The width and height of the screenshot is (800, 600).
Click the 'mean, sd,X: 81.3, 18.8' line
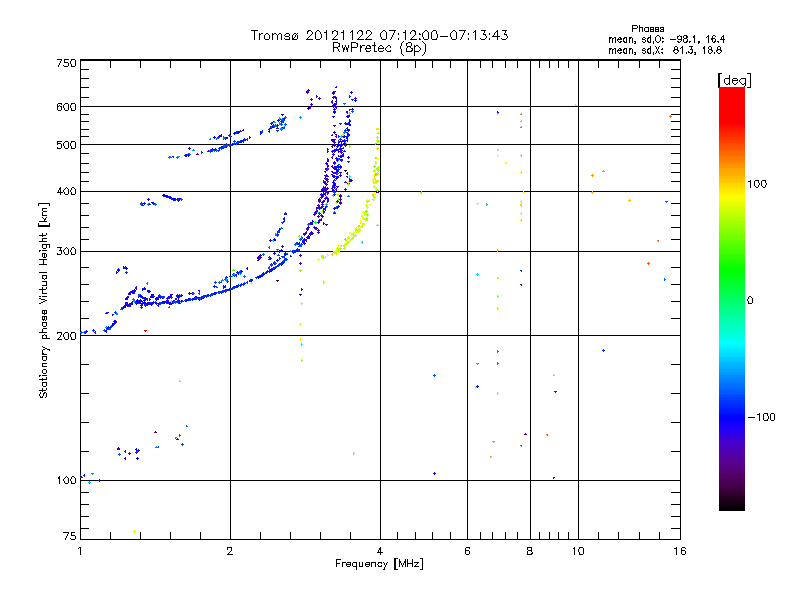665,50
